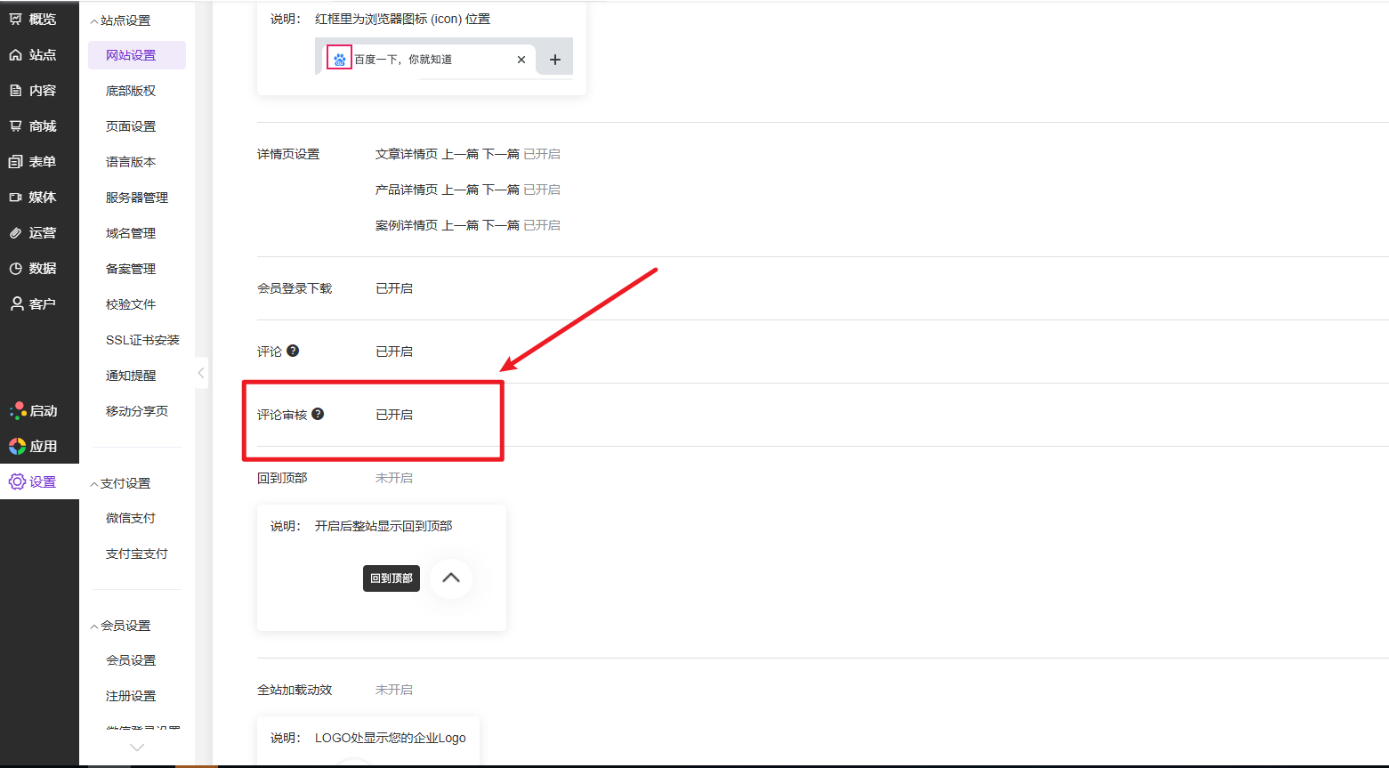Screen dimensions: 1389x768
Task: Click the Baidu paw icon in the tab preview
Action: tap(339, 59)
